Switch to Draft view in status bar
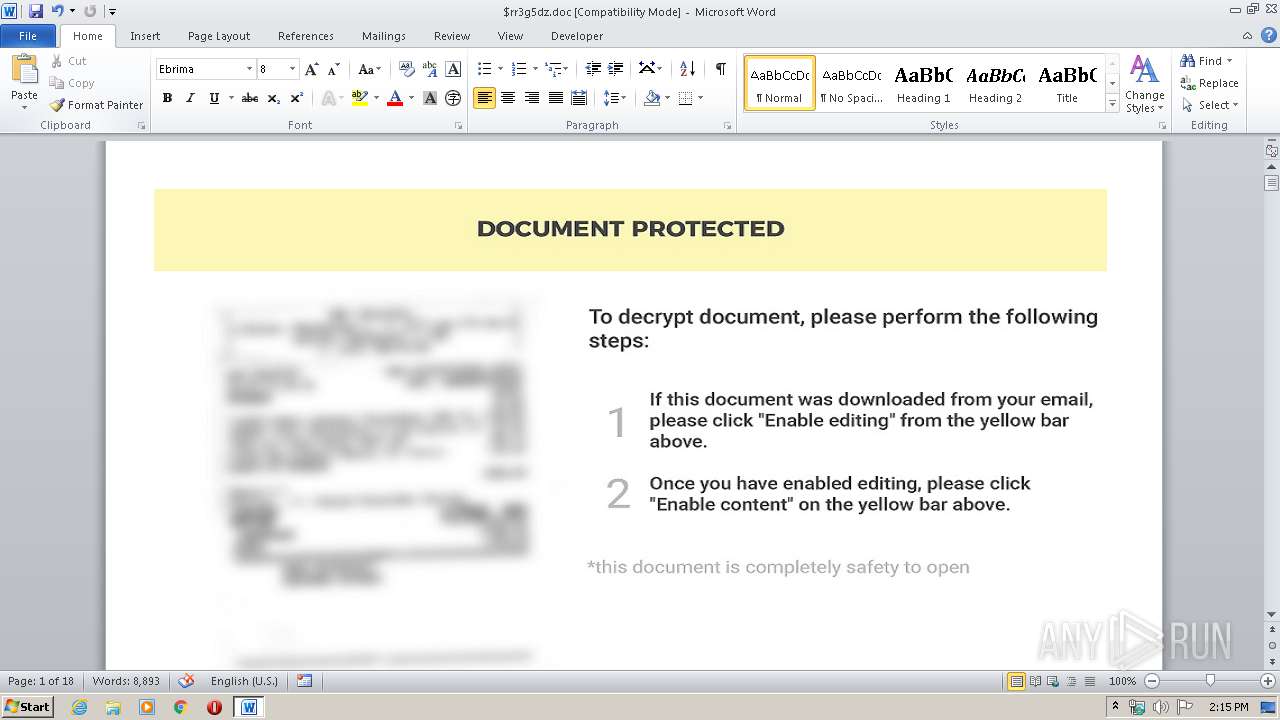This screenshot has height=720, width=1280. (x=1089, y=681)
